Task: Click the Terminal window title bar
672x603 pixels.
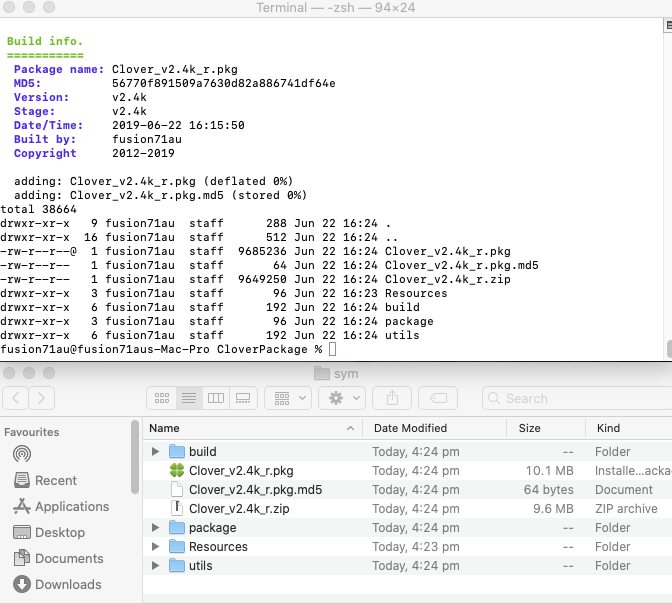Action: [x=336, y=8]
